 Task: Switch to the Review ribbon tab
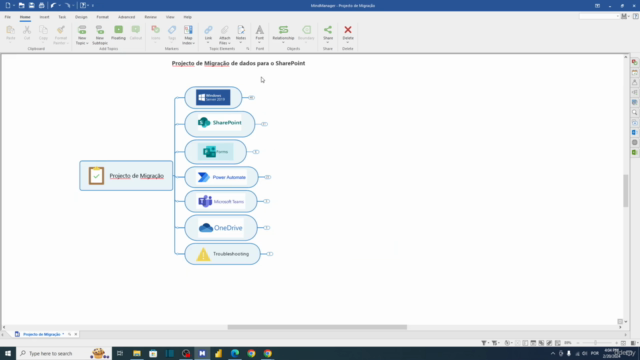150,17
